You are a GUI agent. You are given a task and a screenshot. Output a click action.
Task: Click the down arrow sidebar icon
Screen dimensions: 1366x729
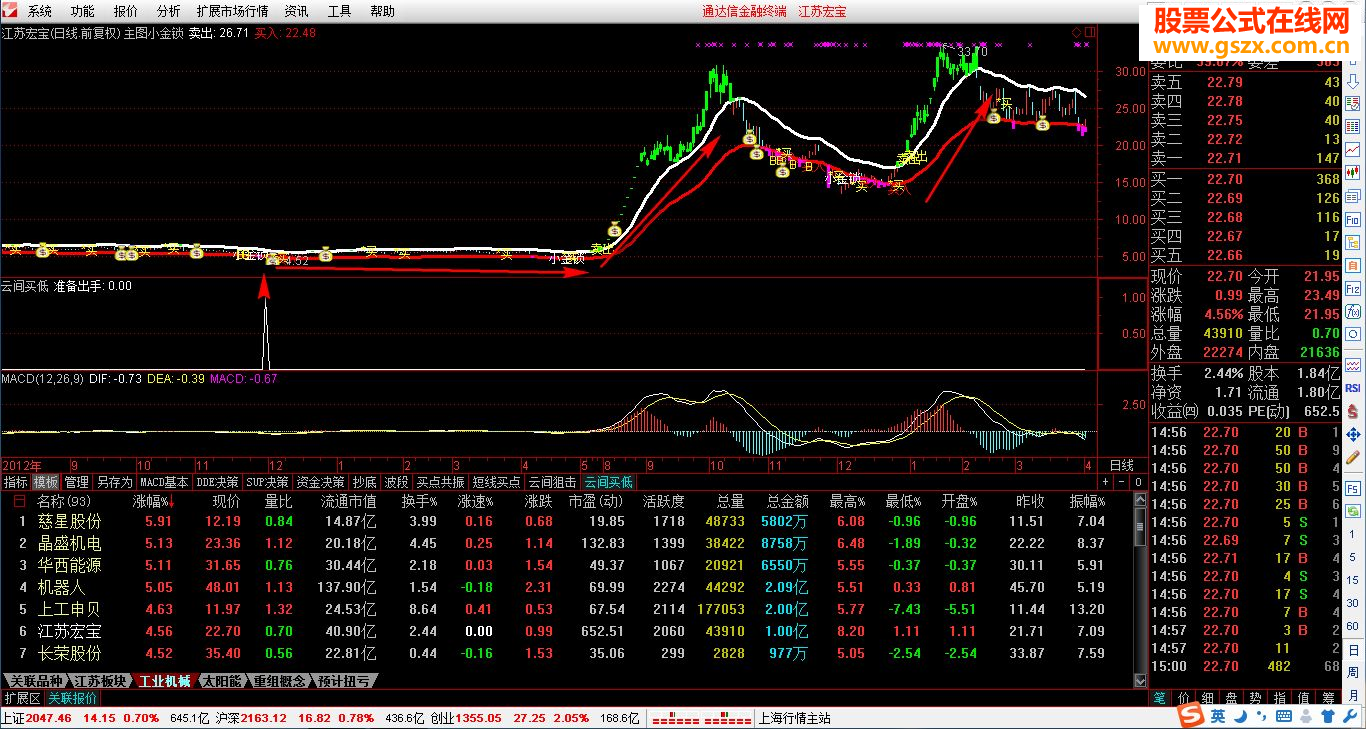[1353, 81]
